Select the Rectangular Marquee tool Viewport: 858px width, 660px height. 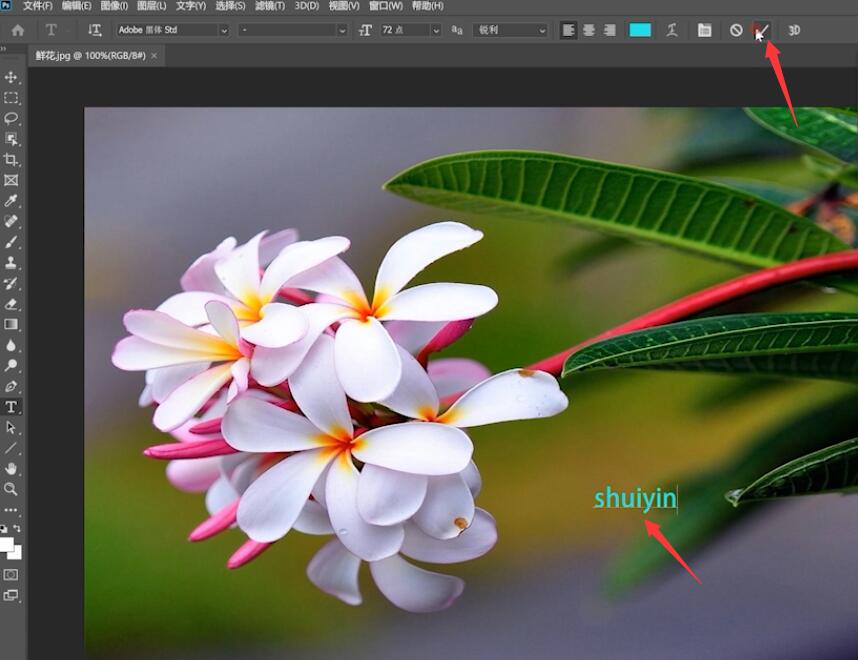(x=11, y=98)
